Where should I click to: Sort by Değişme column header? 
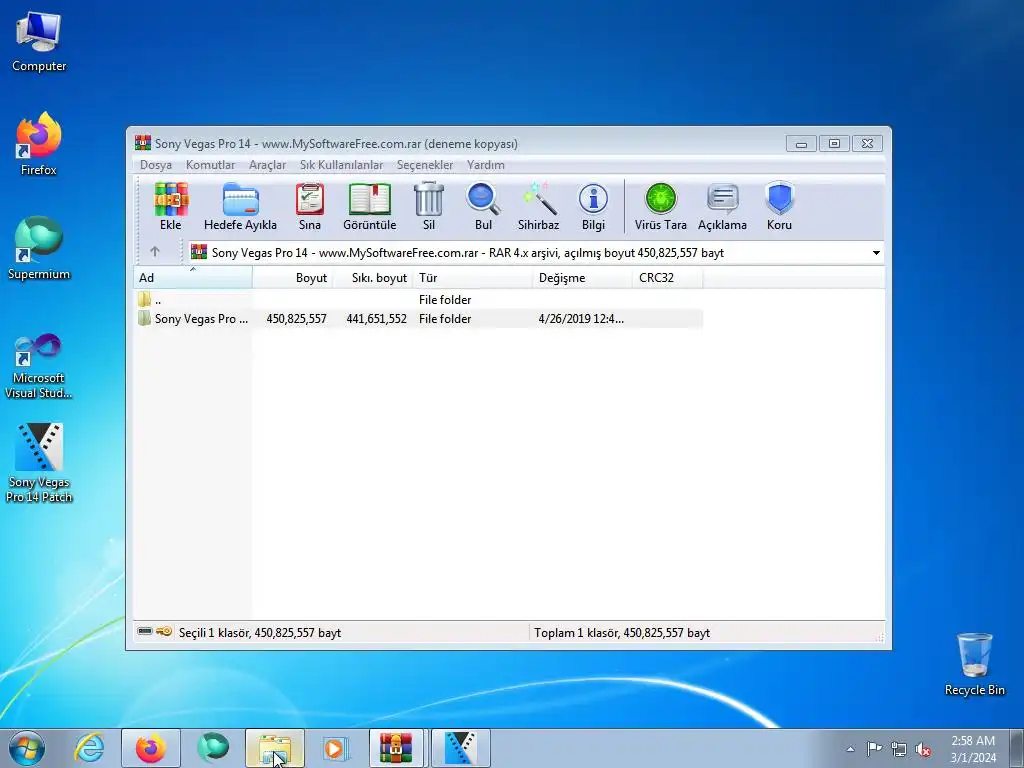coord(583,278)
